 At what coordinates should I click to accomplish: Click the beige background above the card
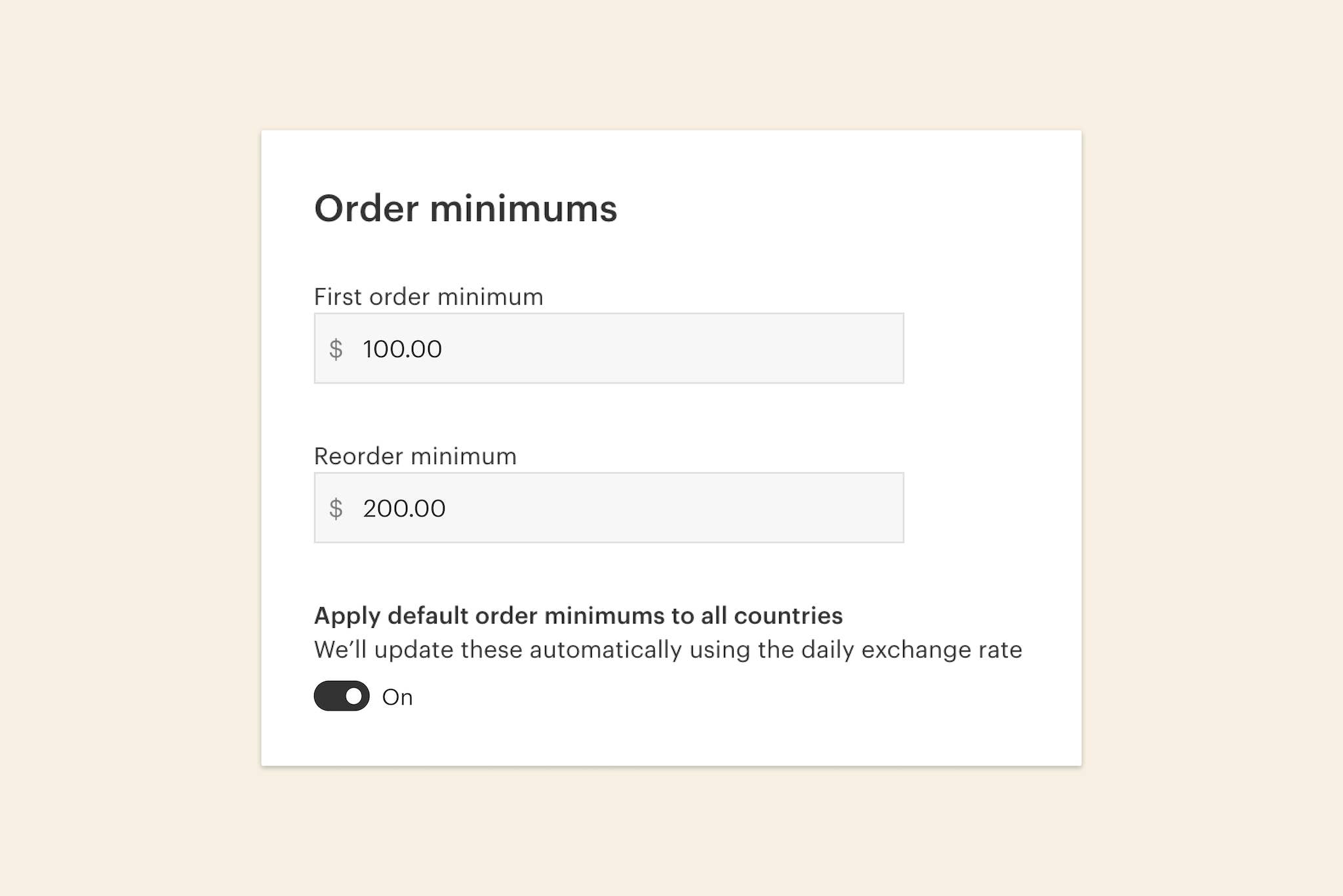[671, 66]
